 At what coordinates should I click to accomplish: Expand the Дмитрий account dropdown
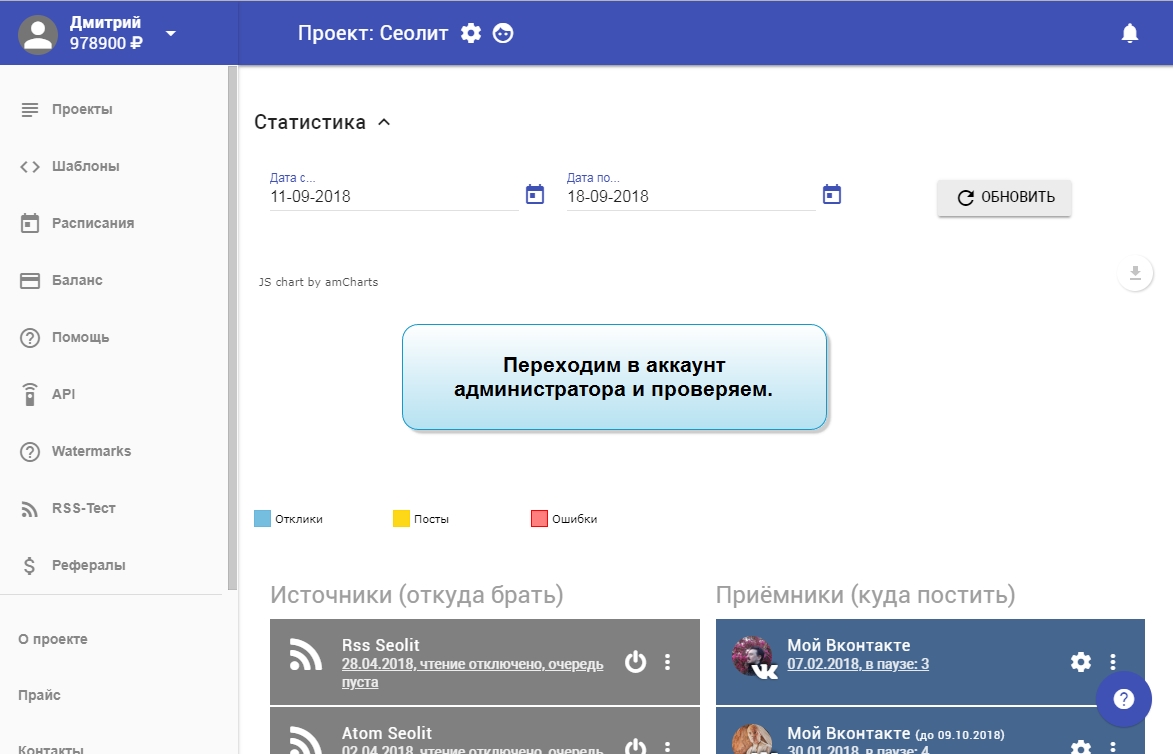point(171,33)
